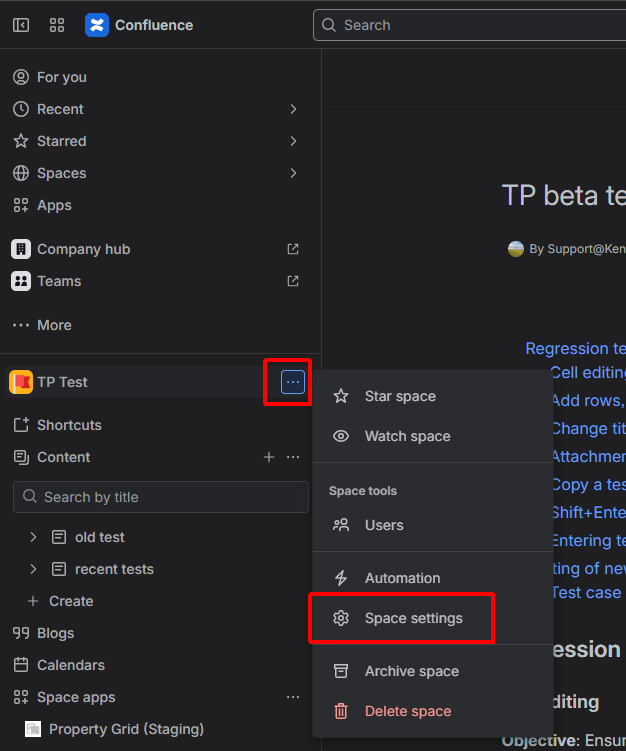The width and height of the screenshot is (626, 751).
Task: Open Regression test link in page
Action: pyautogui.click(x=575, y=349)
